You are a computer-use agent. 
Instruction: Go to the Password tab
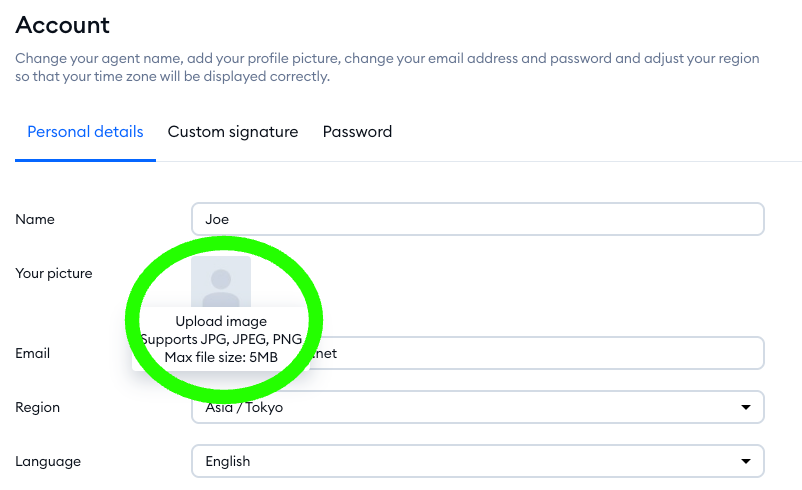(x=357, y=132)
